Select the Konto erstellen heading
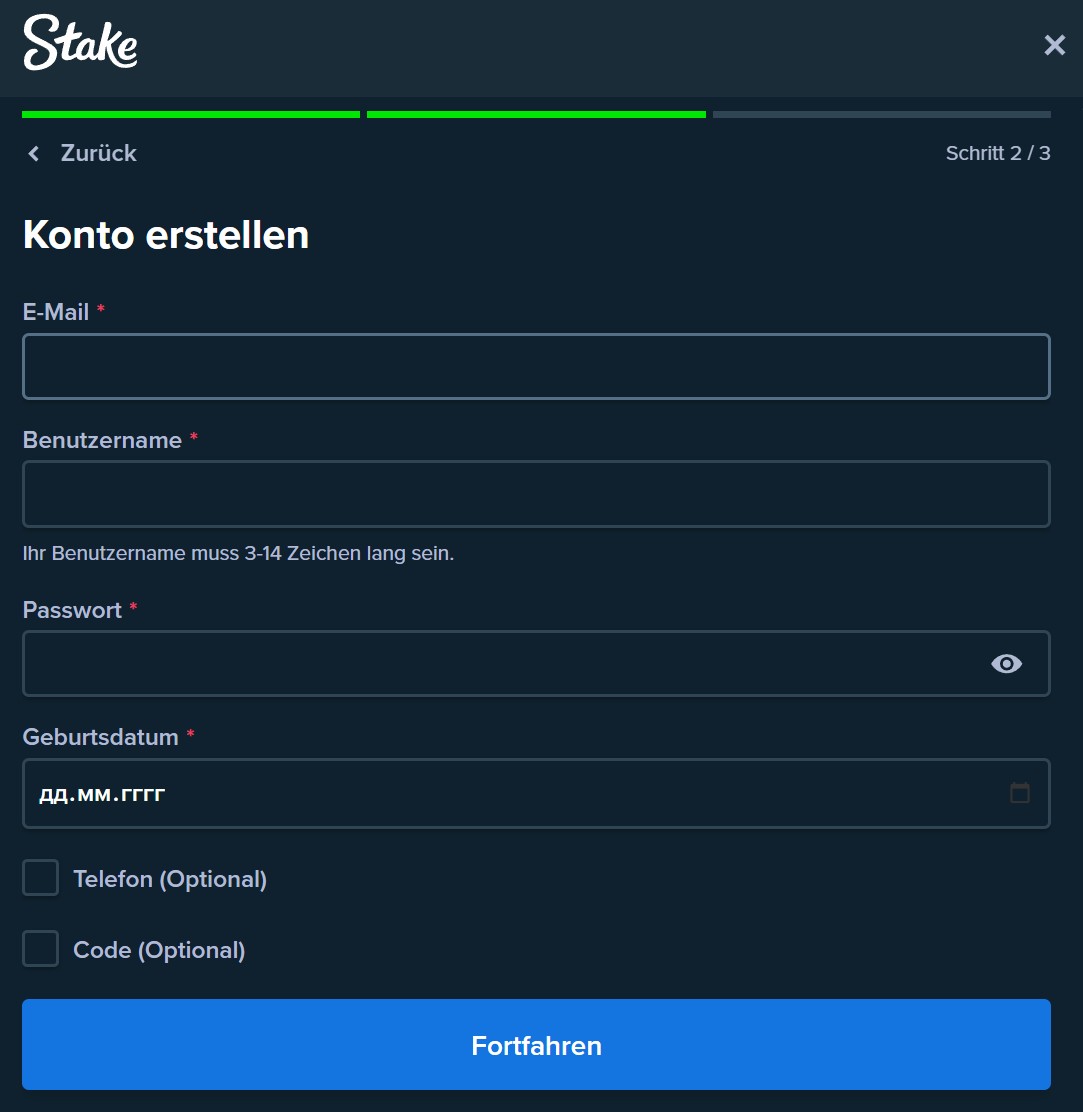This screenshot has height=1112, width=1083. tap(166, 235)
